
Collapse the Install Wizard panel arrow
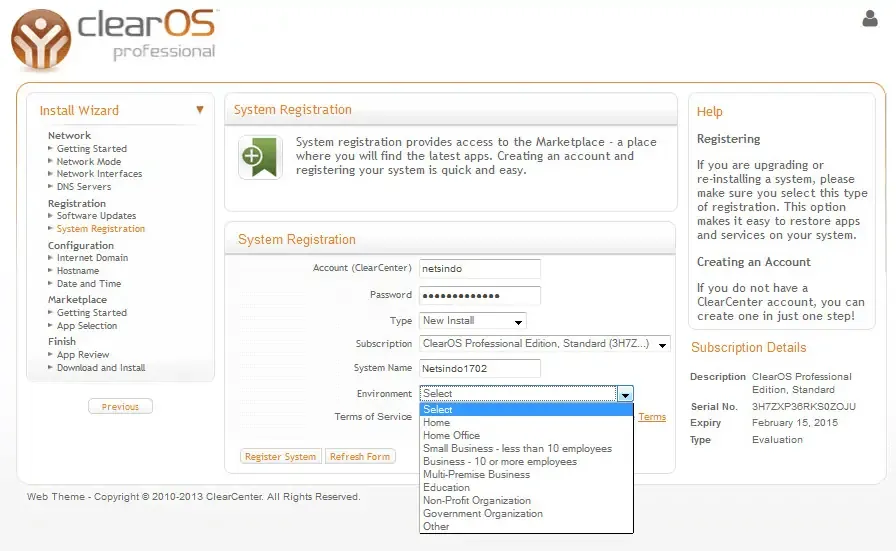[x=200, y=110]
